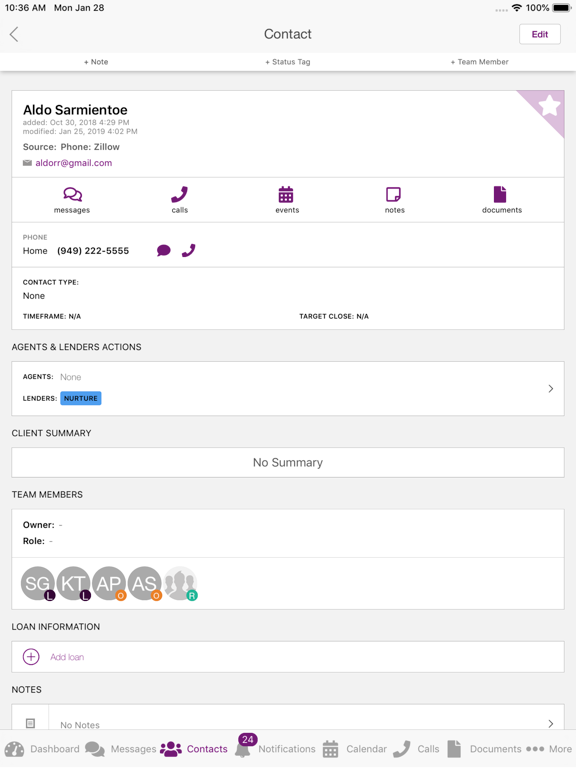
Task: Add a loan using the plus circle
Action: pyautogui.click(x=31, y=657)
